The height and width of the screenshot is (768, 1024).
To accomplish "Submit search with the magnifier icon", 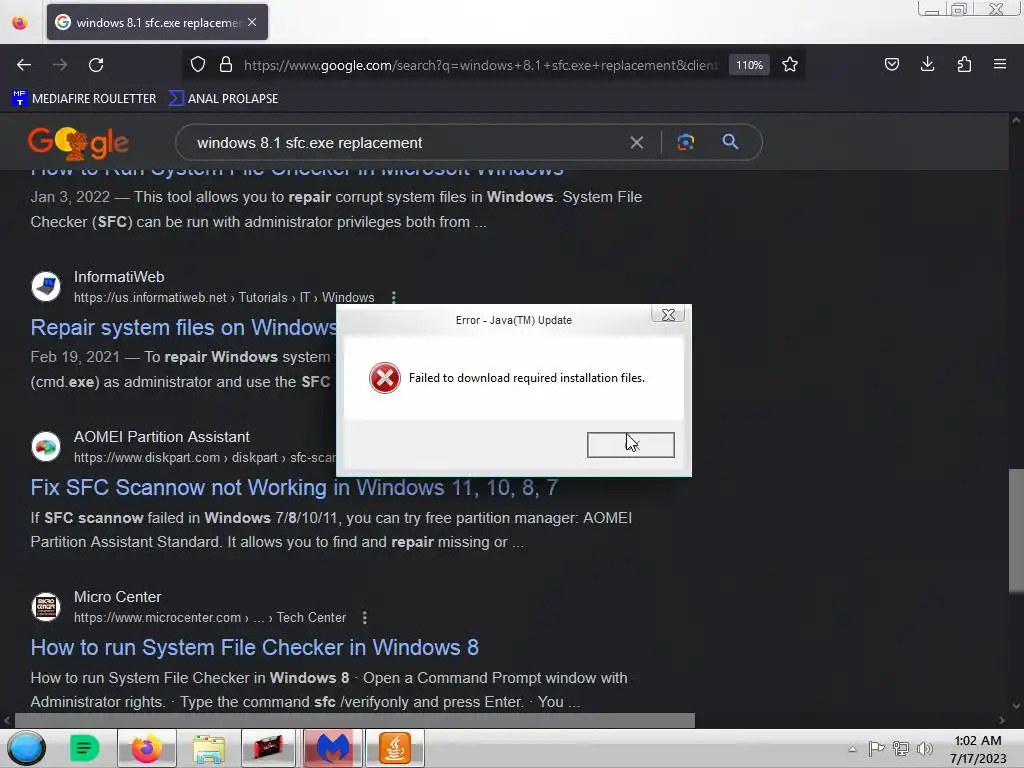I will (730, 142).
